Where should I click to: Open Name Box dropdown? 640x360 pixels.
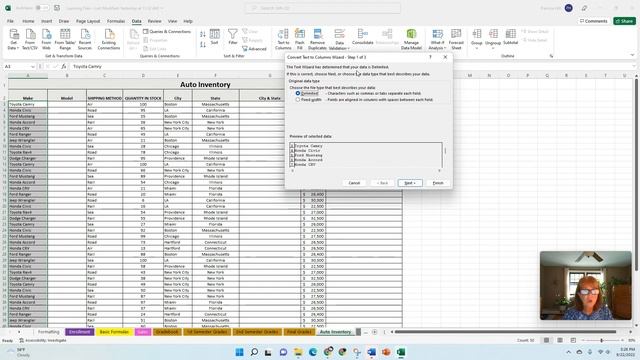pos(33,67)
